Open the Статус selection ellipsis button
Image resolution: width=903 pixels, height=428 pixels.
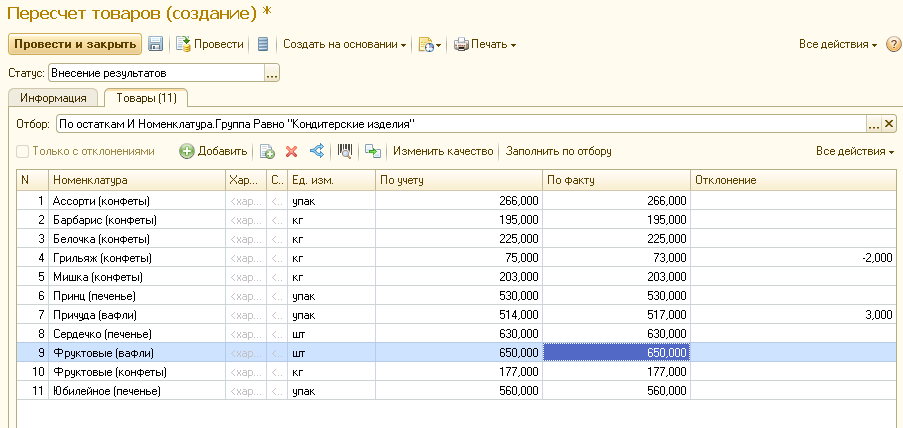coord(272,73)
